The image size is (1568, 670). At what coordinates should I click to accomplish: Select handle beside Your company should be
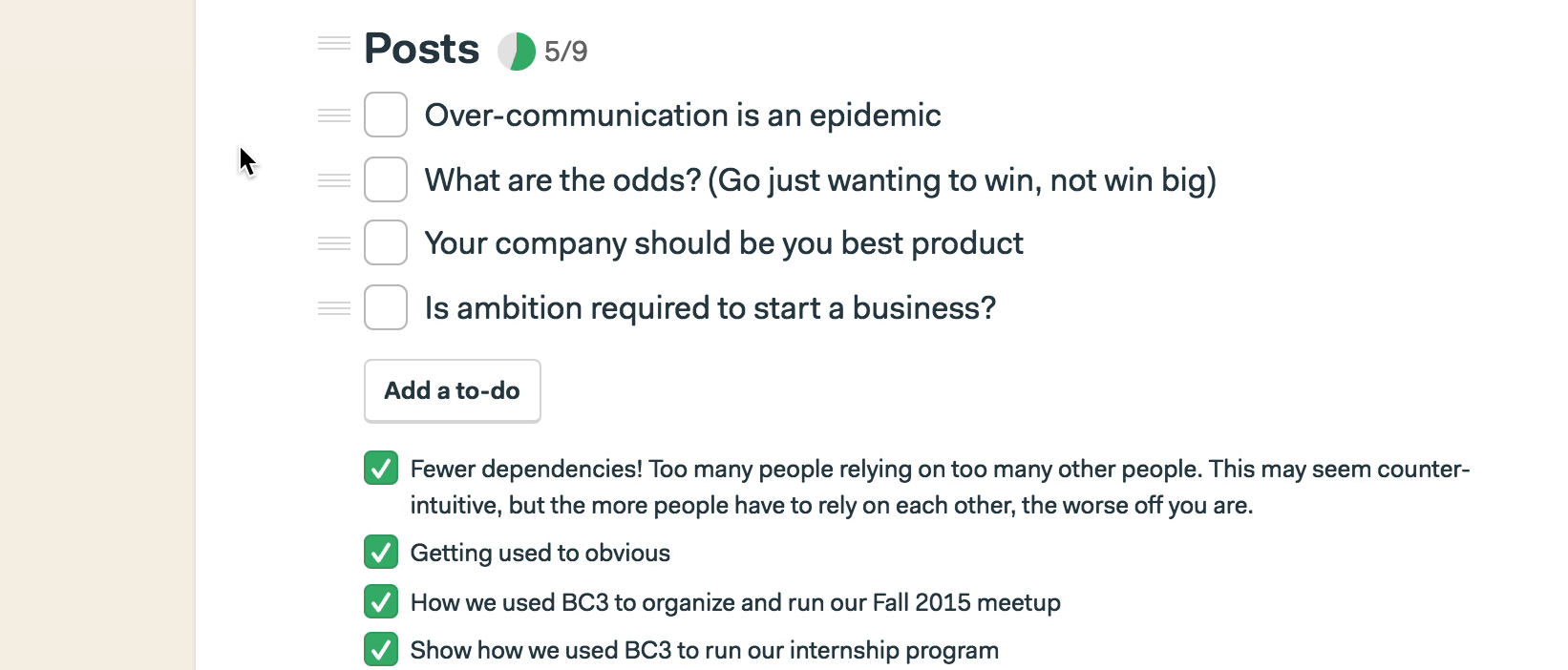[x=334, y=243]
